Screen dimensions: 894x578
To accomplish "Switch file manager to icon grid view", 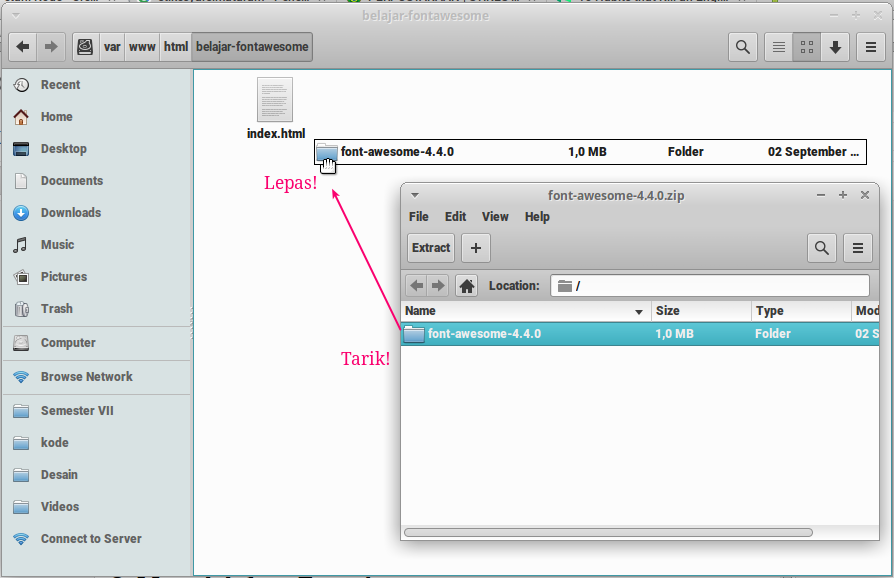I will coord(807,47).
